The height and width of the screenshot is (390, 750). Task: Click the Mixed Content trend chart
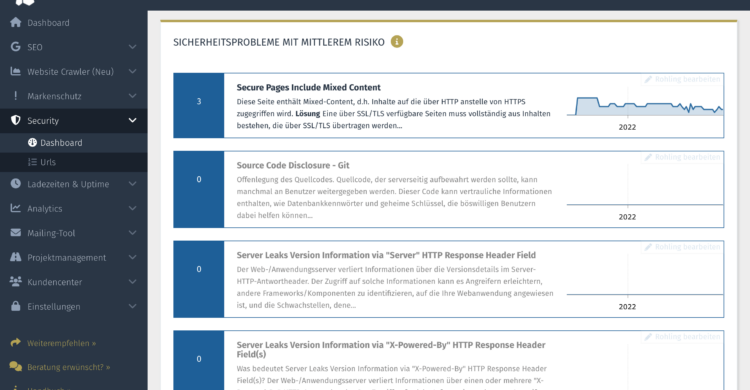click(645, 106)
